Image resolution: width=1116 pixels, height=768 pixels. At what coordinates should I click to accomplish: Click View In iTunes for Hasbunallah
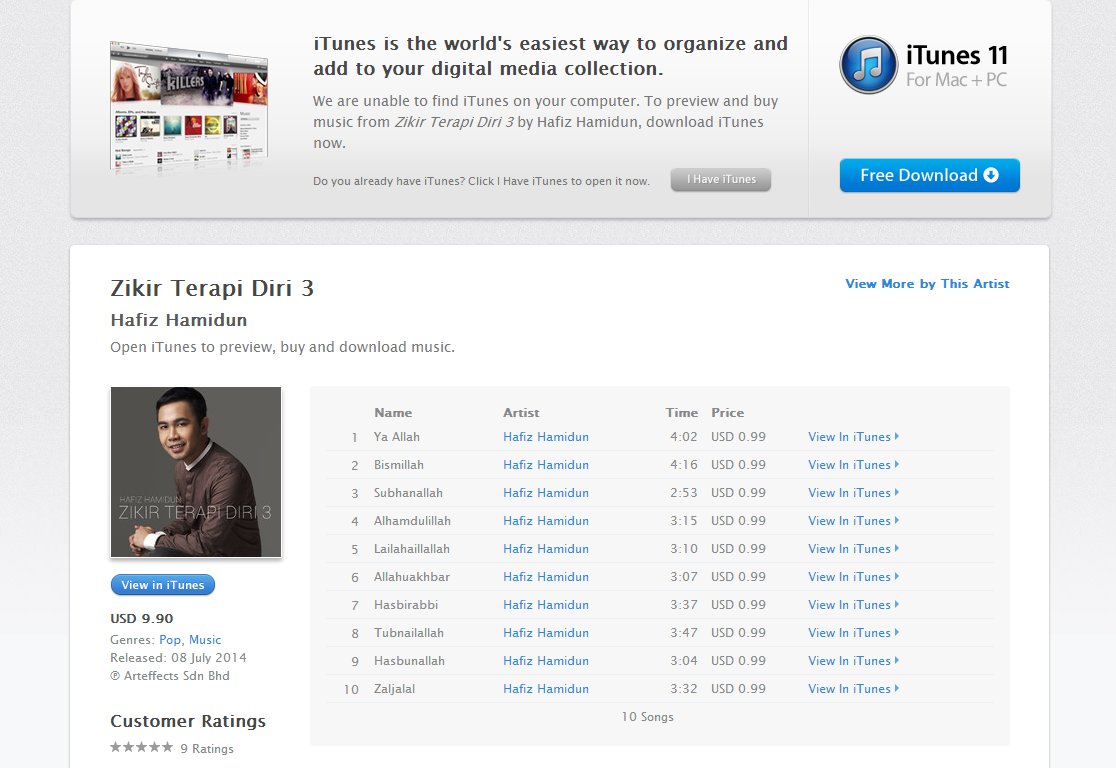point(853,661)
